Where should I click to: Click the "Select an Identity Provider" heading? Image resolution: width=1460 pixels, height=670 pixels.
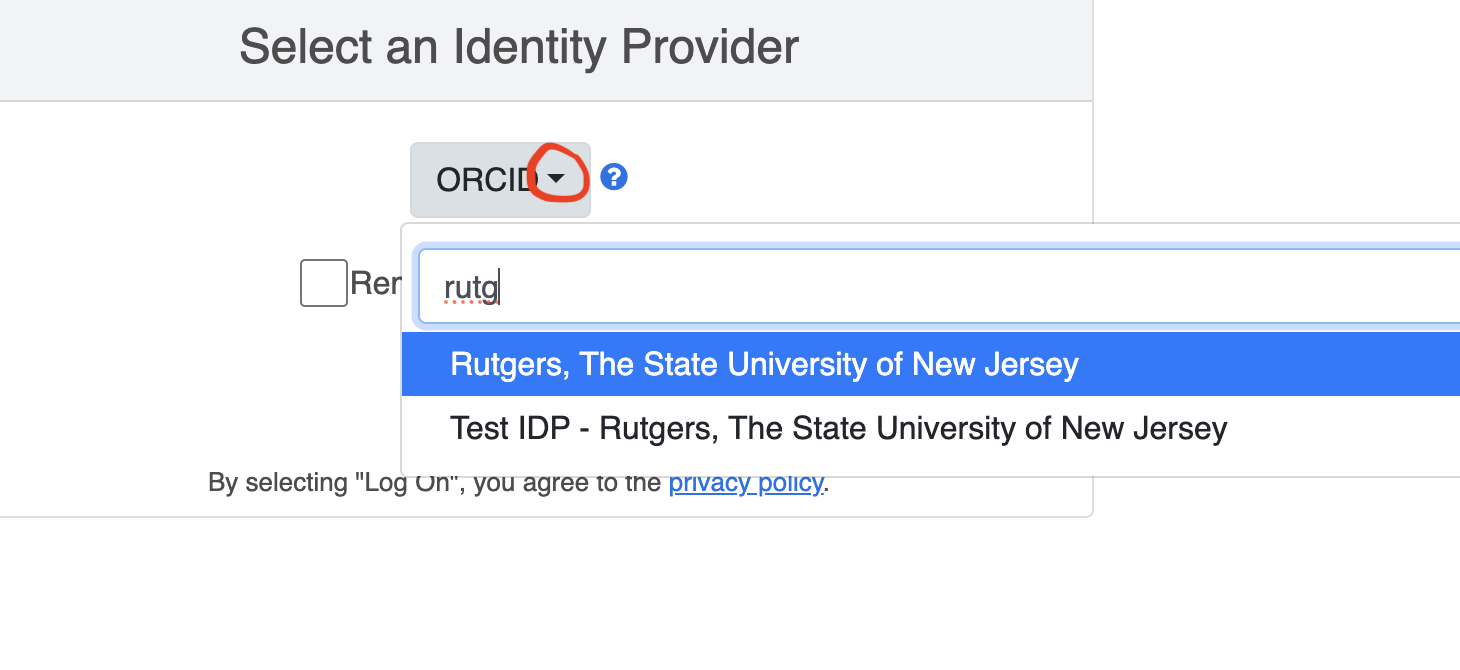[x=519, y=47]
